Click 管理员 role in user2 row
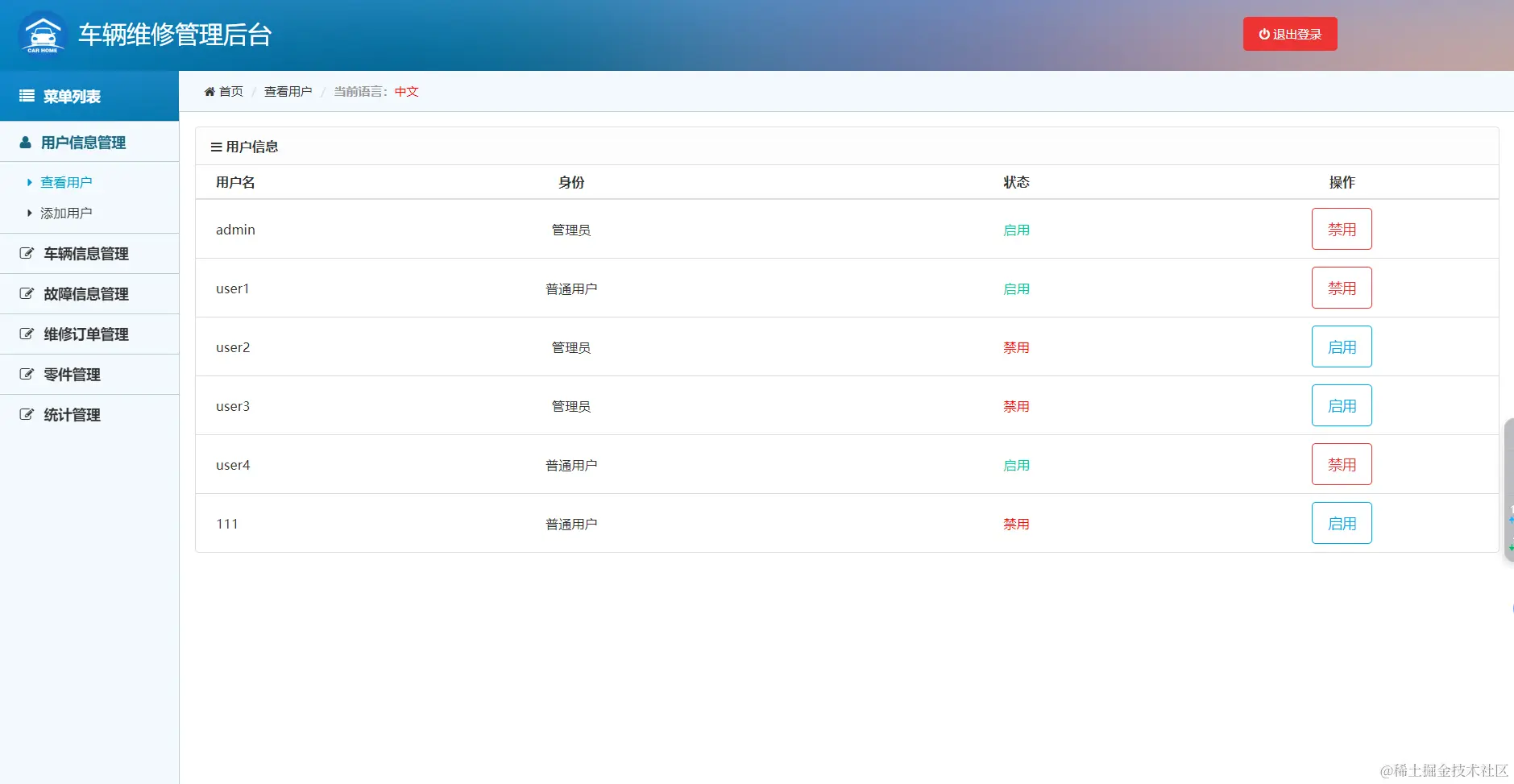The height and width of the screenshot is (784, 1514). (571, 347)
